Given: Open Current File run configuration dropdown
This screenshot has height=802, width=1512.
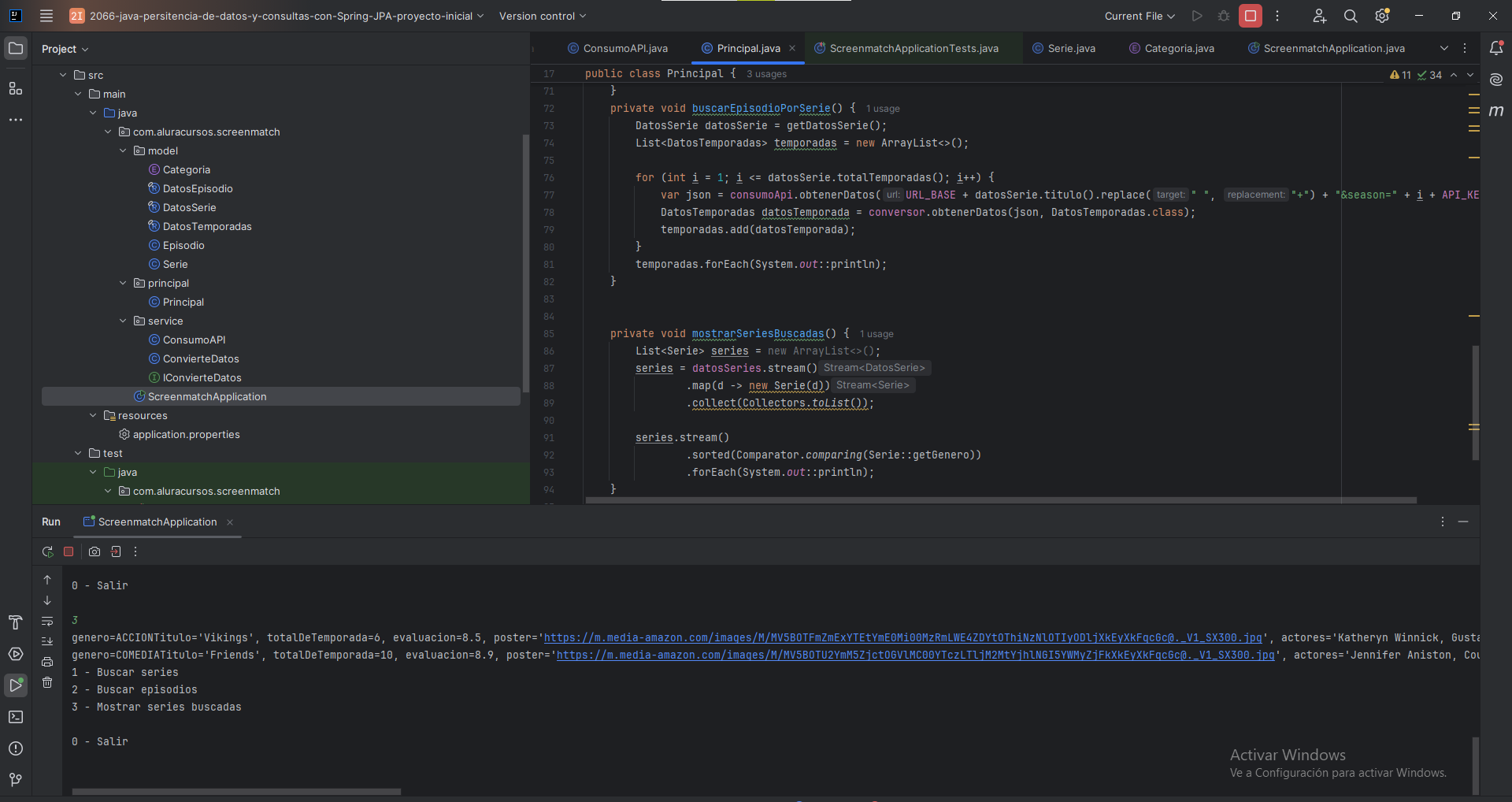Looking at the screenshot, I should [x=1140, y=16].
